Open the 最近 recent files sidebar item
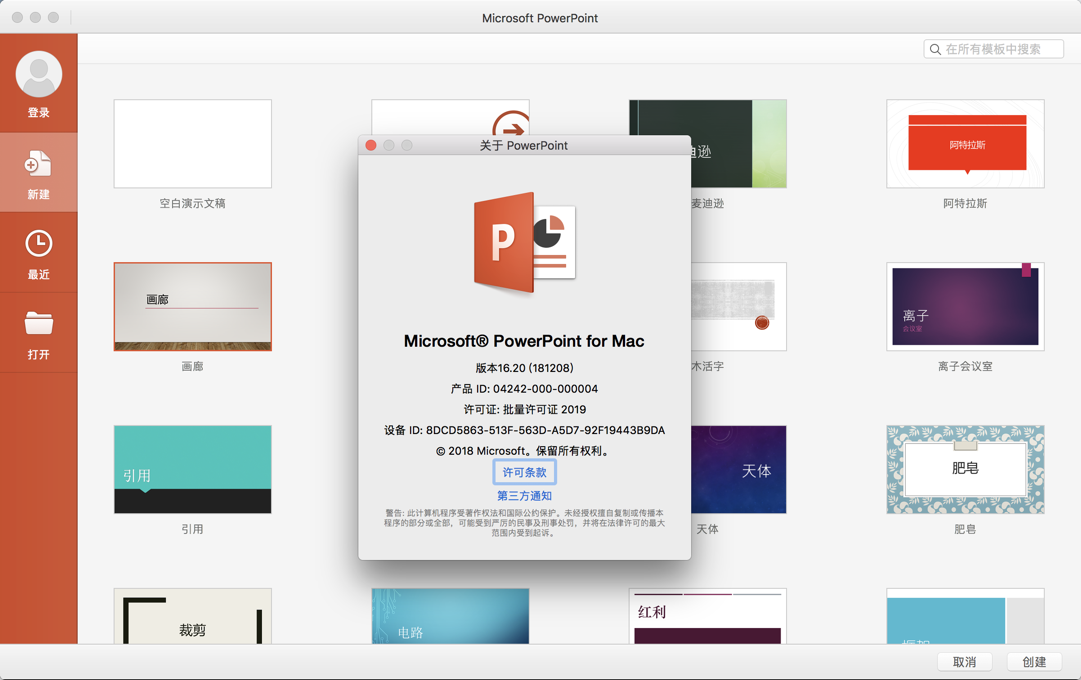The width and height of the screenshot is (1081, 680). click(x=39, y=254)
